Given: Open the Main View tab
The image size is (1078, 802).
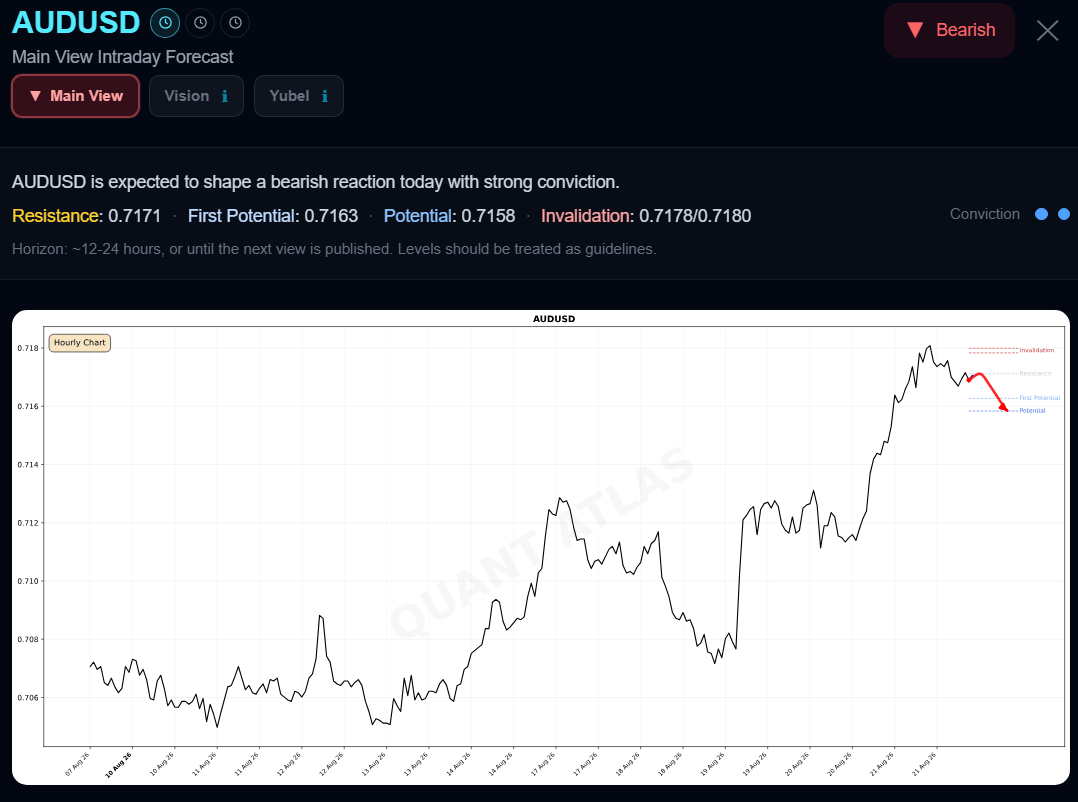Looking at the screenshot, I should 76,96.
